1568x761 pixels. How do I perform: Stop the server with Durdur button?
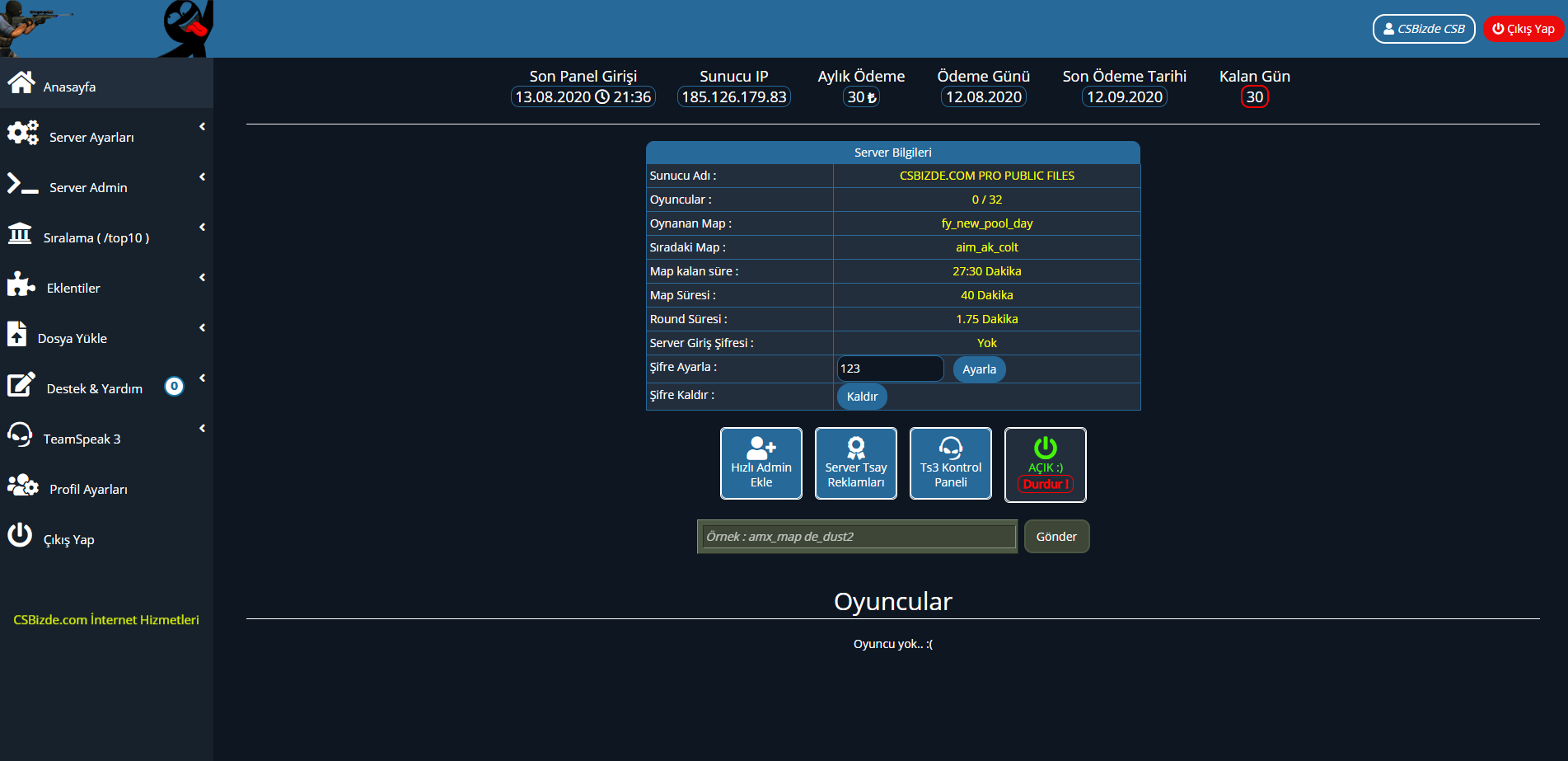coord(1045,485)
